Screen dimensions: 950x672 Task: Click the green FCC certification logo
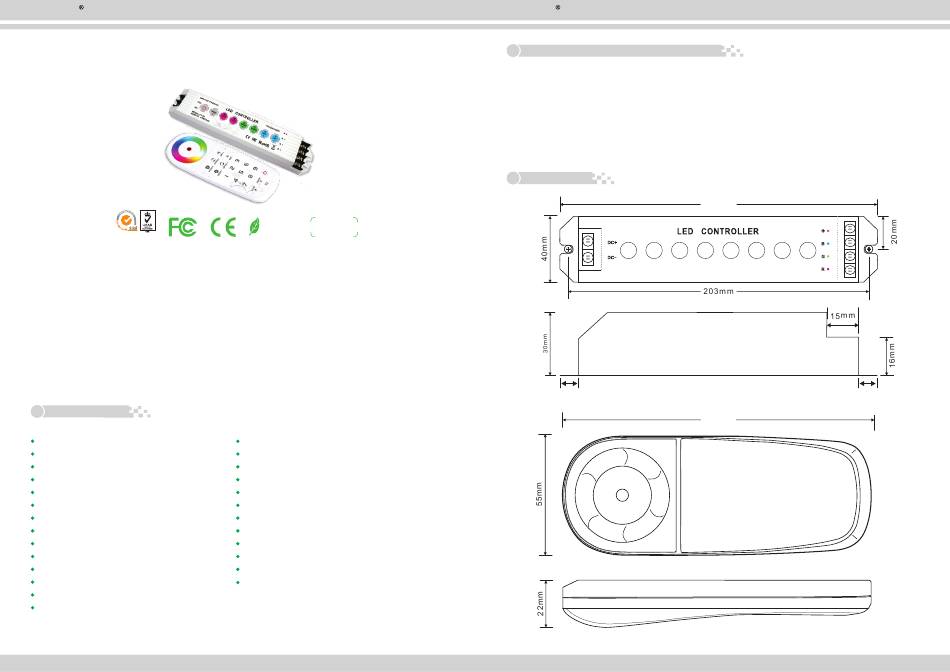point(182,227)
